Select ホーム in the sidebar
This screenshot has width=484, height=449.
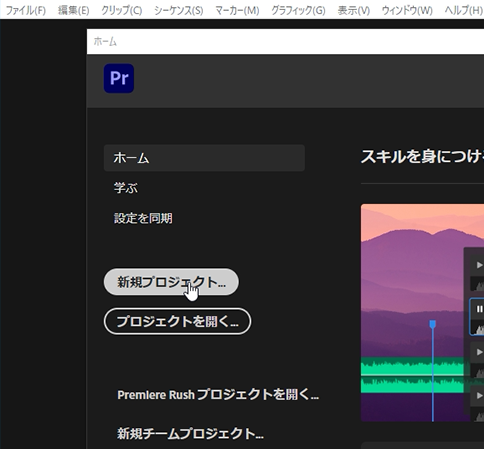click(x=204, y=158)
